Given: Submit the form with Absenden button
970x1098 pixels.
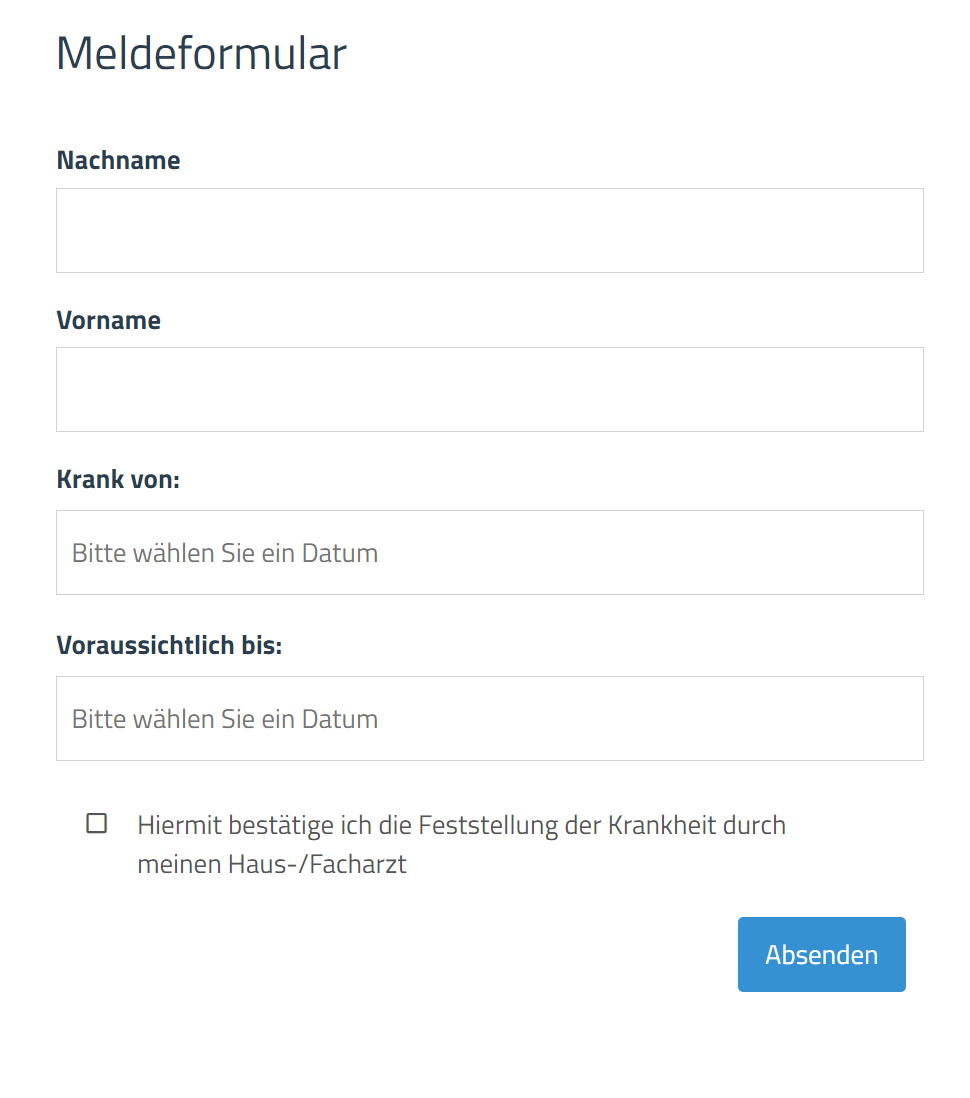Looking at the screenshot, I should tap(822, 954).
